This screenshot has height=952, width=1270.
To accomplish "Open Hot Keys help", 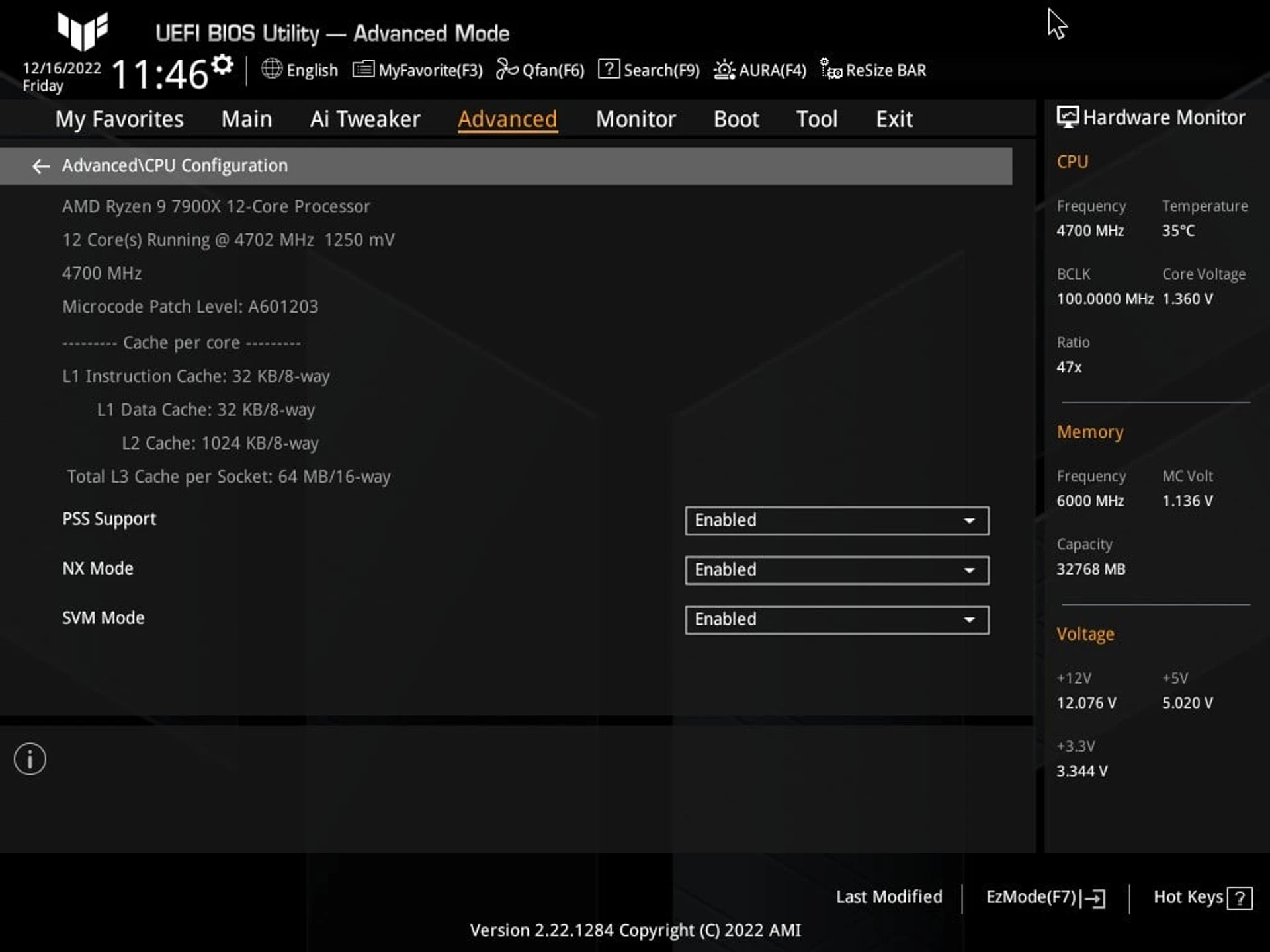I will 1203,898.
